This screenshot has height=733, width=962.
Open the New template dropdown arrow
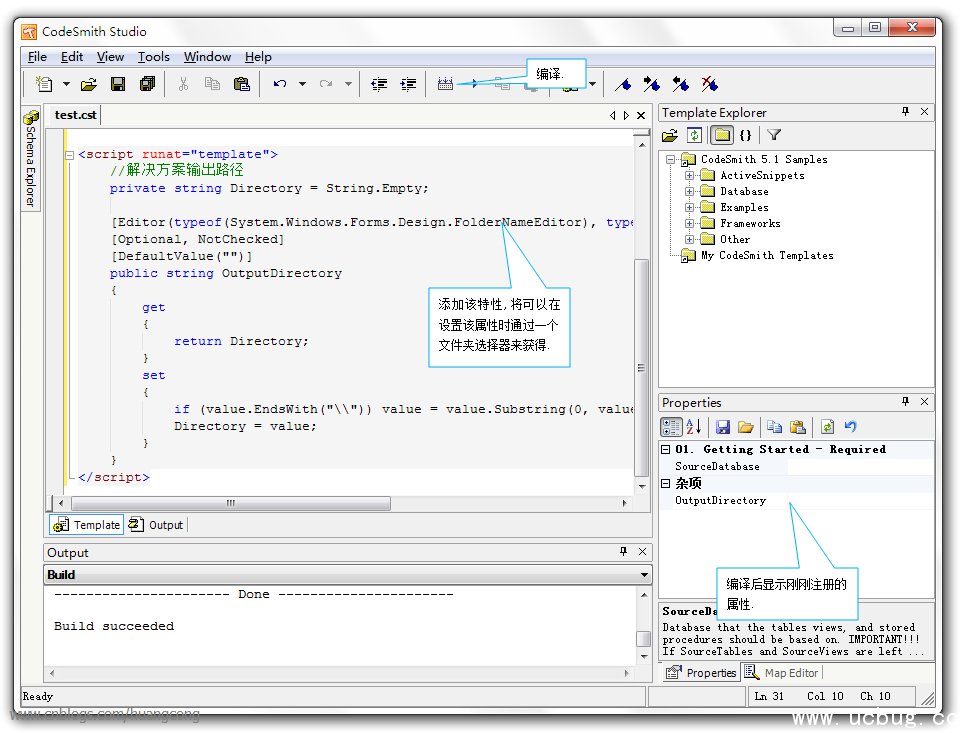pyautogui.click(x=66, y=84)
